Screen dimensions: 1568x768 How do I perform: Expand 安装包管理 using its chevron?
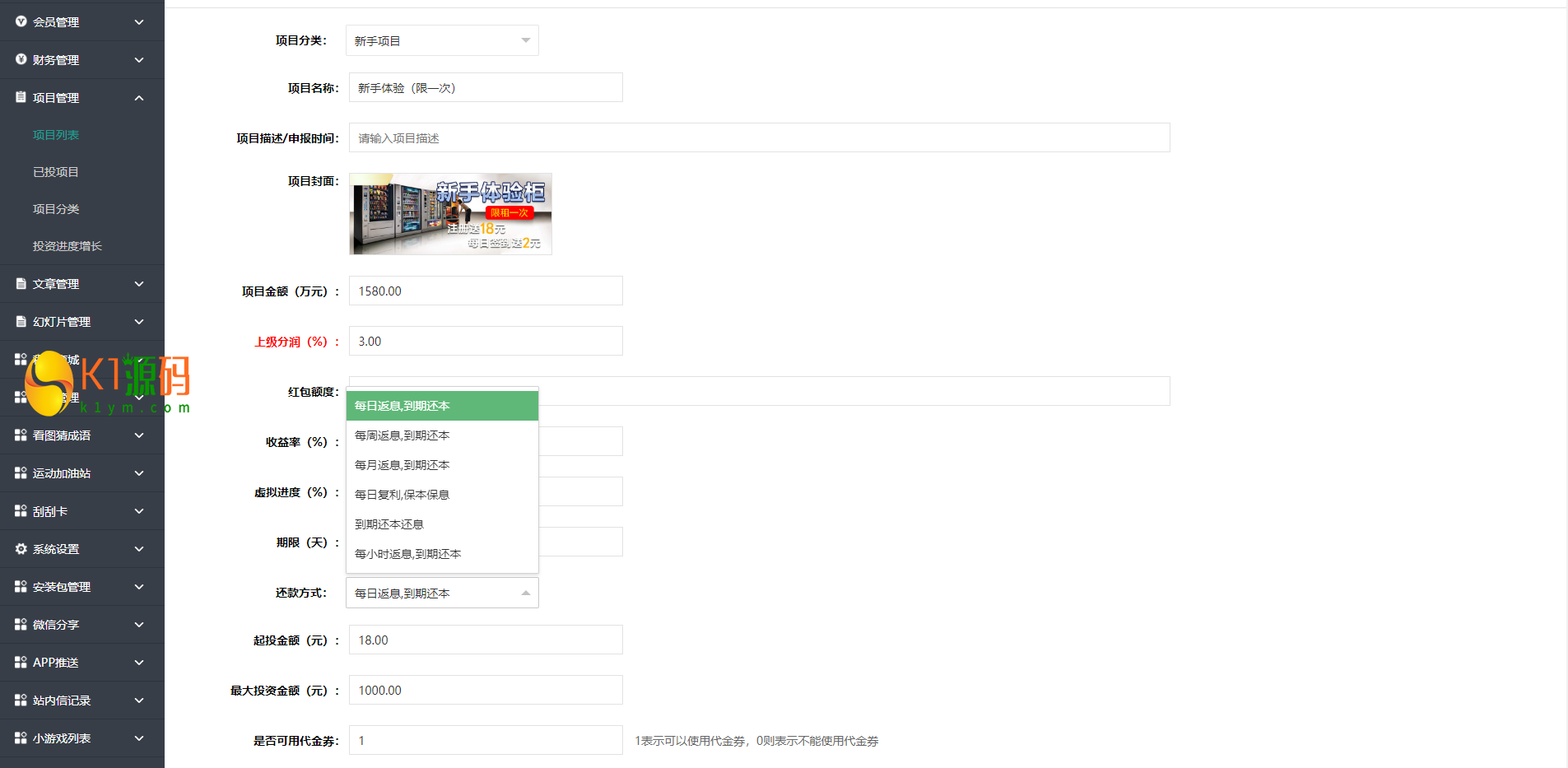pos(139,587)
